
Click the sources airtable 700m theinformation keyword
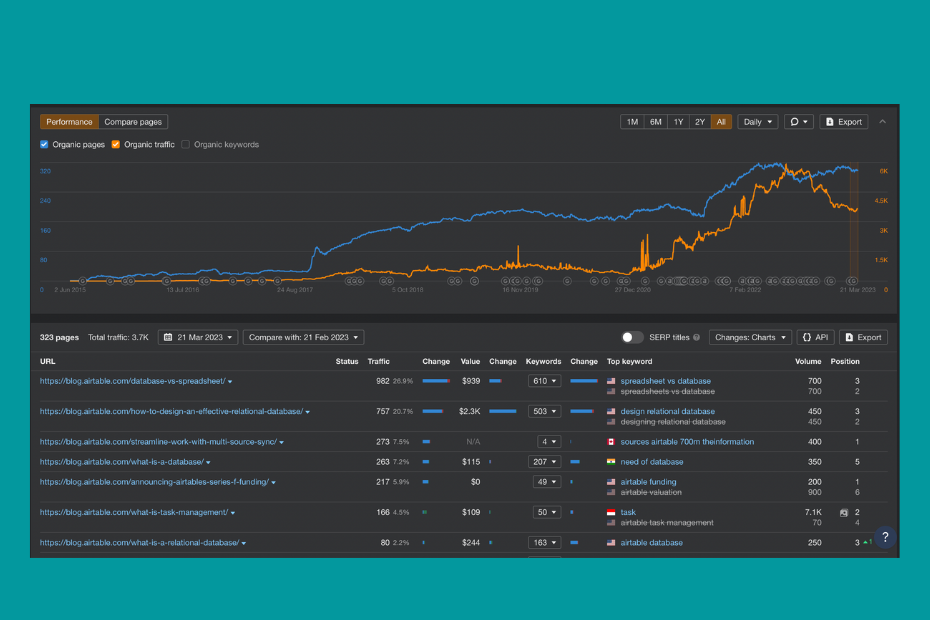tap(687, 441)
